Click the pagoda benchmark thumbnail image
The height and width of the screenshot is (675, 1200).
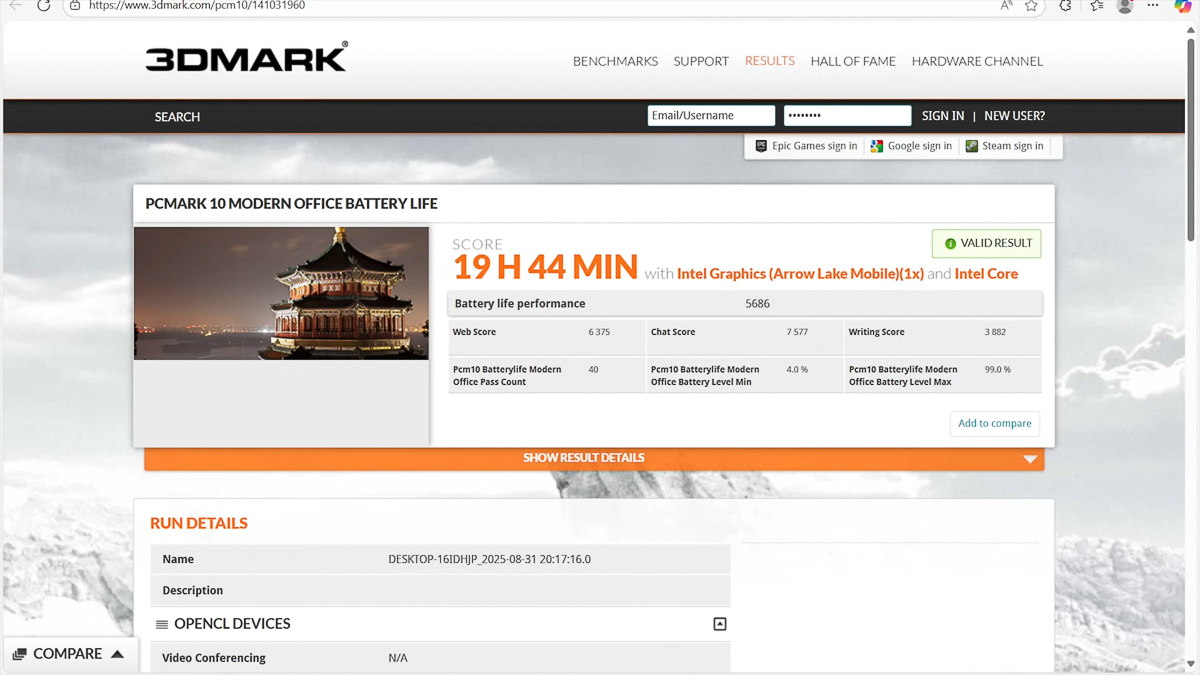pos(281,293)
